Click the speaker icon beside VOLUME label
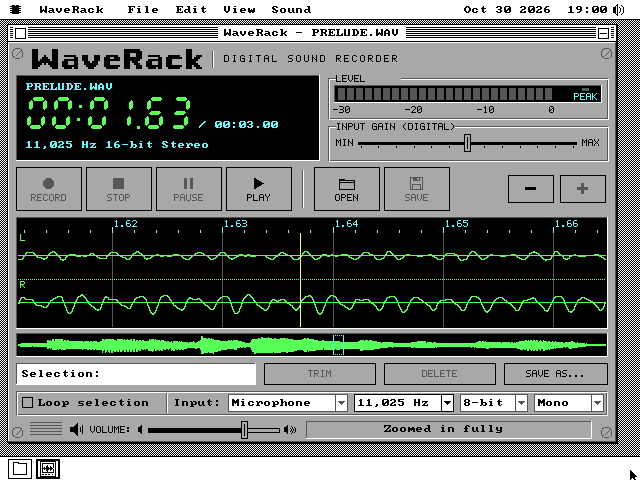This screenshot has width=640, height=480. pyautogui.click(x=76, y=429)
